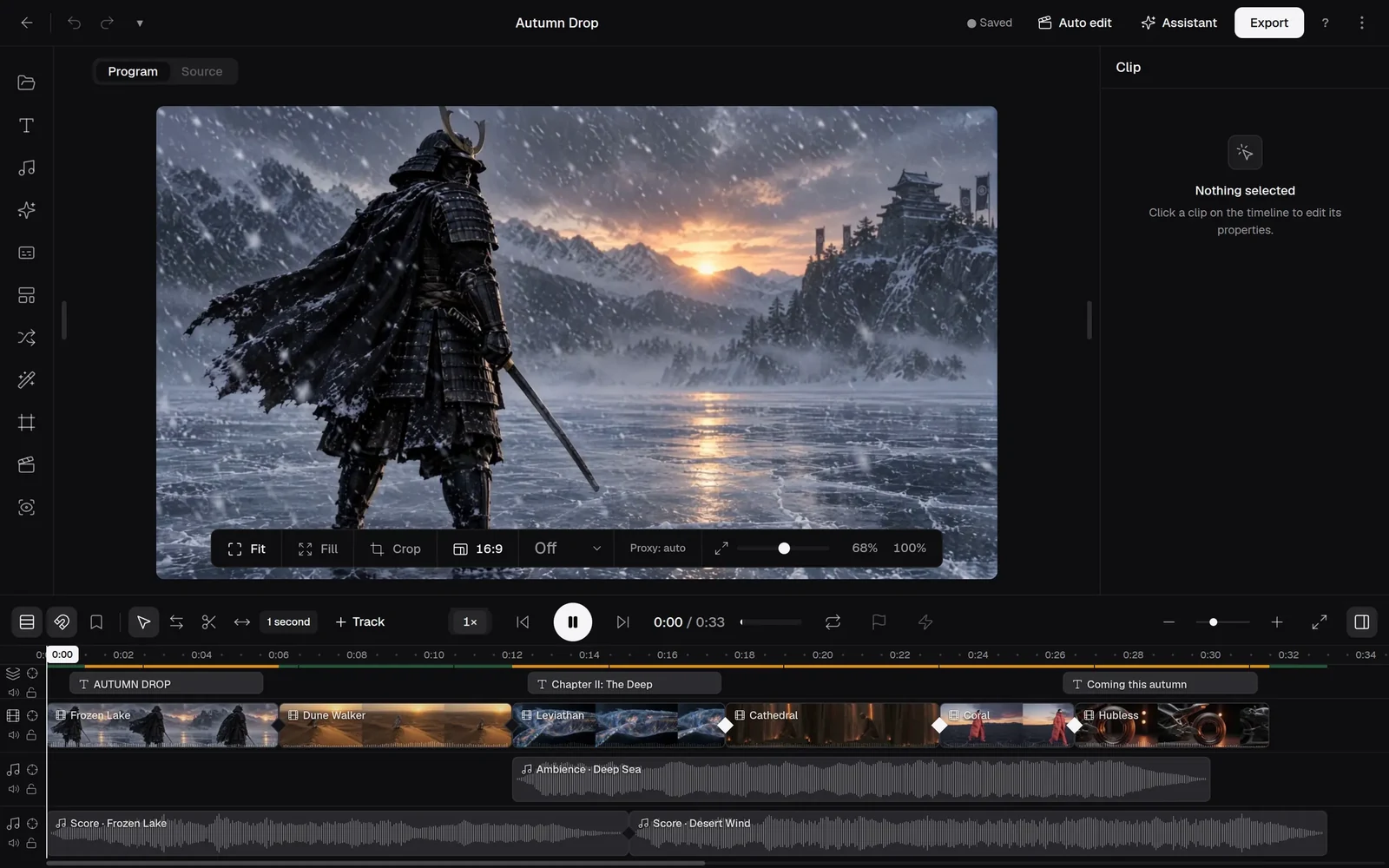
Task: Open the clapperboard panel in left sidebar
Action: (x=26, y=464)
